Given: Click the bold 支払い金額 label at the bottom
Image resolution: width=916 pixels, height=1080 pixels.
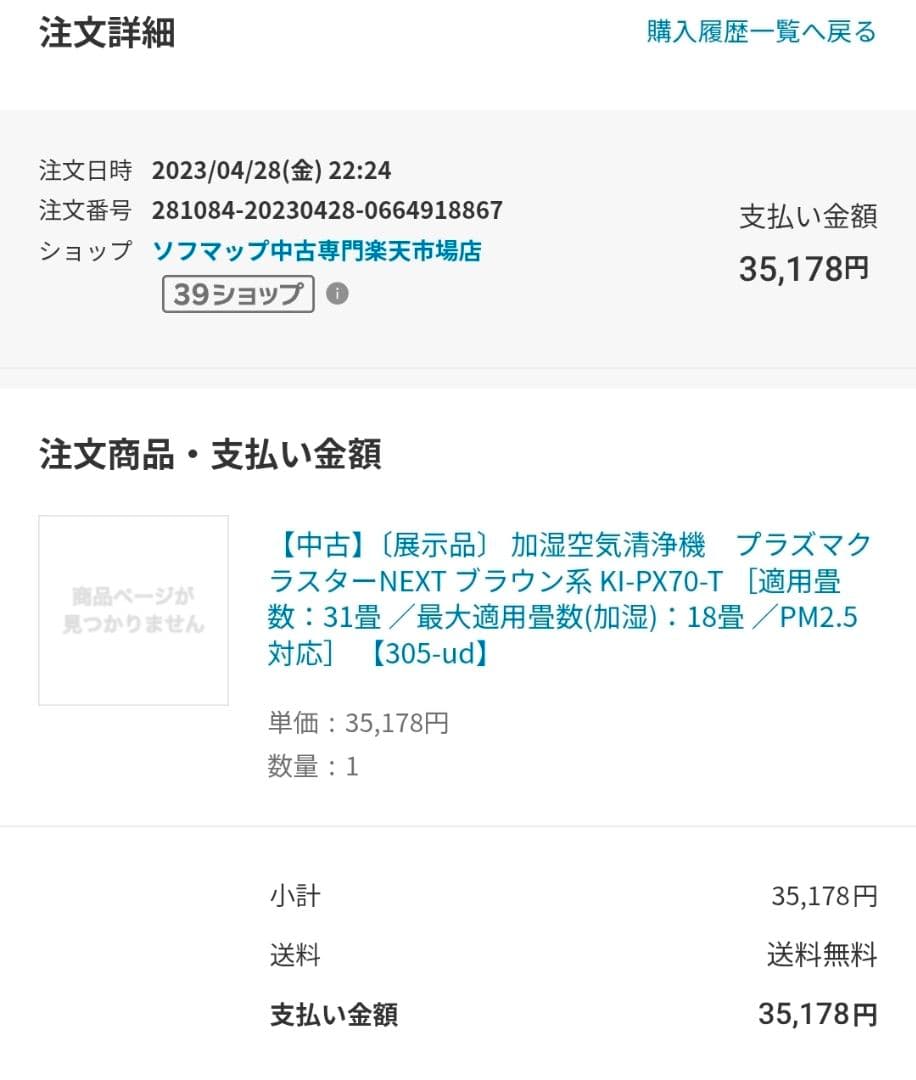Looking at the screenshot, I should point(334,1015).
